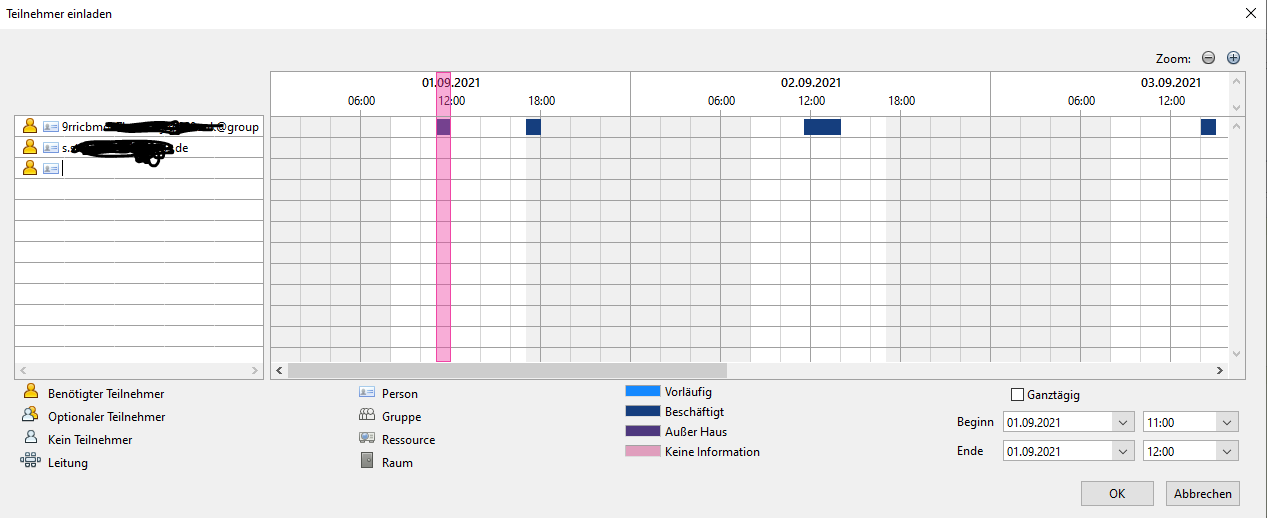The width and height of the screenshot is (1267, 518).
Task: Open the Ende time dropdown showing 12:00
Action: (x=1228, y=451)
